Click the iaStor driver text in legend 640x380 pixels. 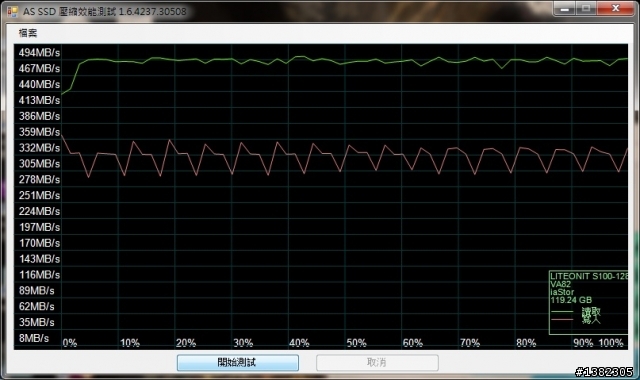562,292
